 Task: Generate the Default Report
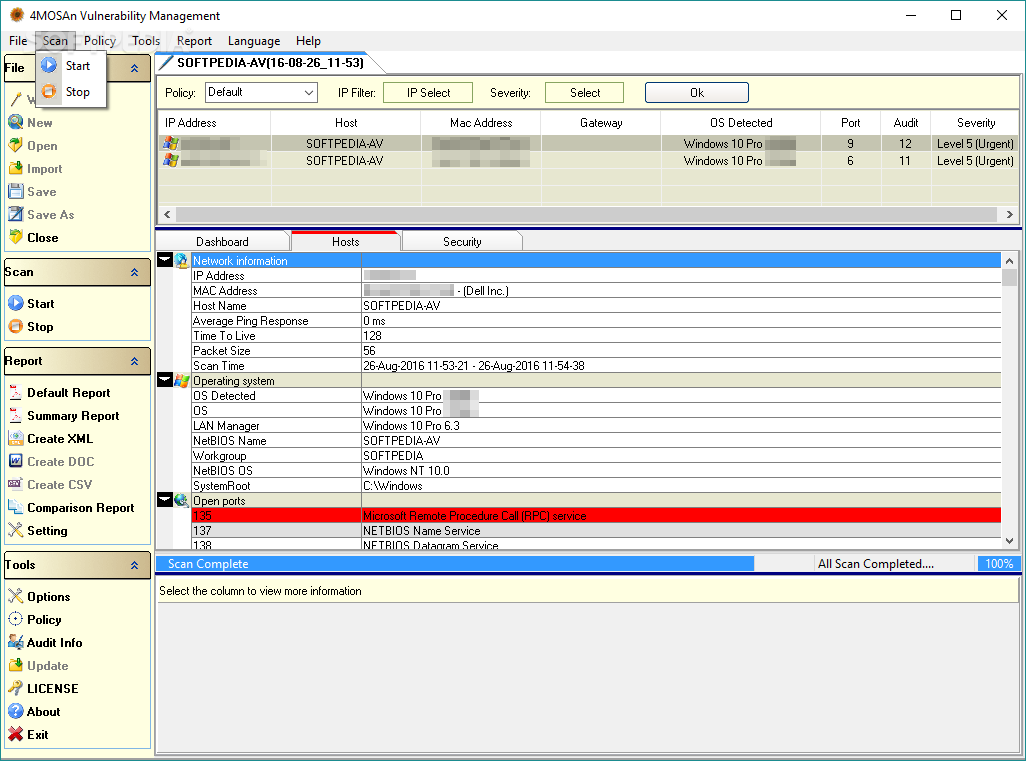59,393
